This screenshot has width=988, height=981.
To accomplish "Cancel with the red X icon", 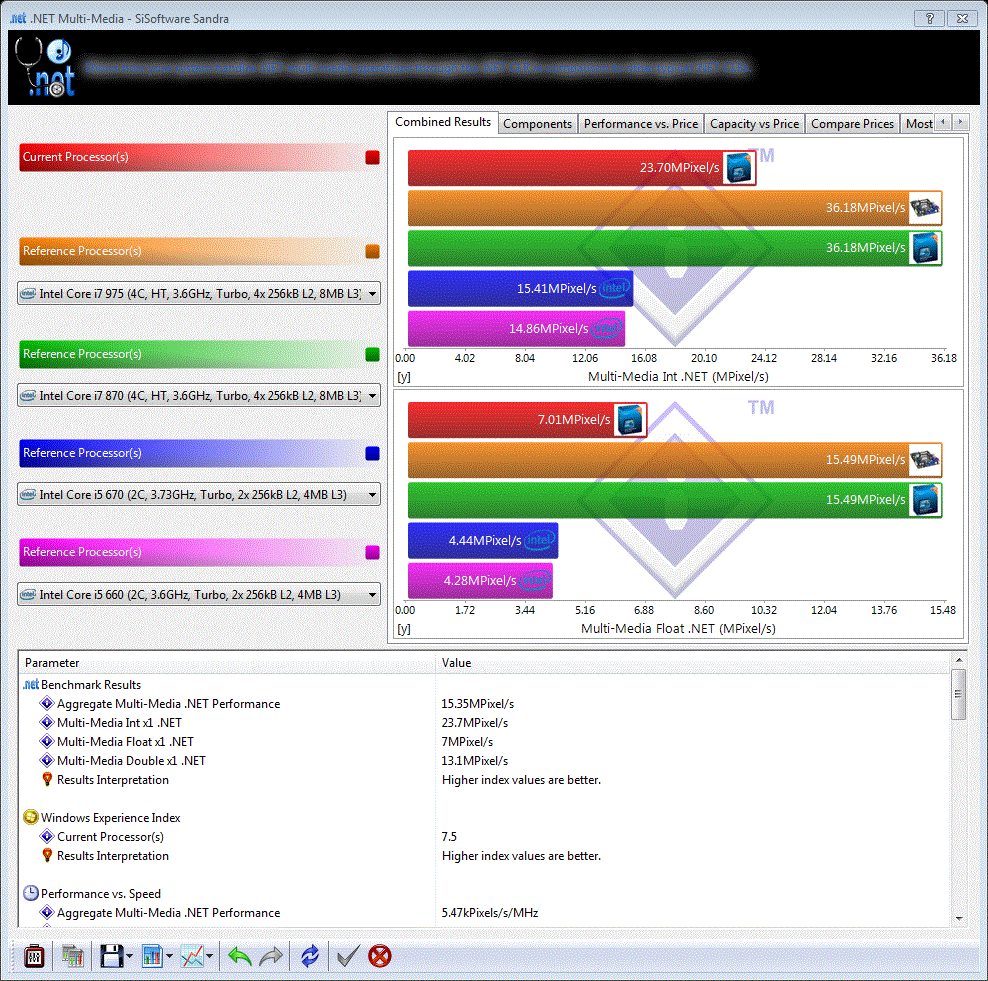I will (379, 956).
